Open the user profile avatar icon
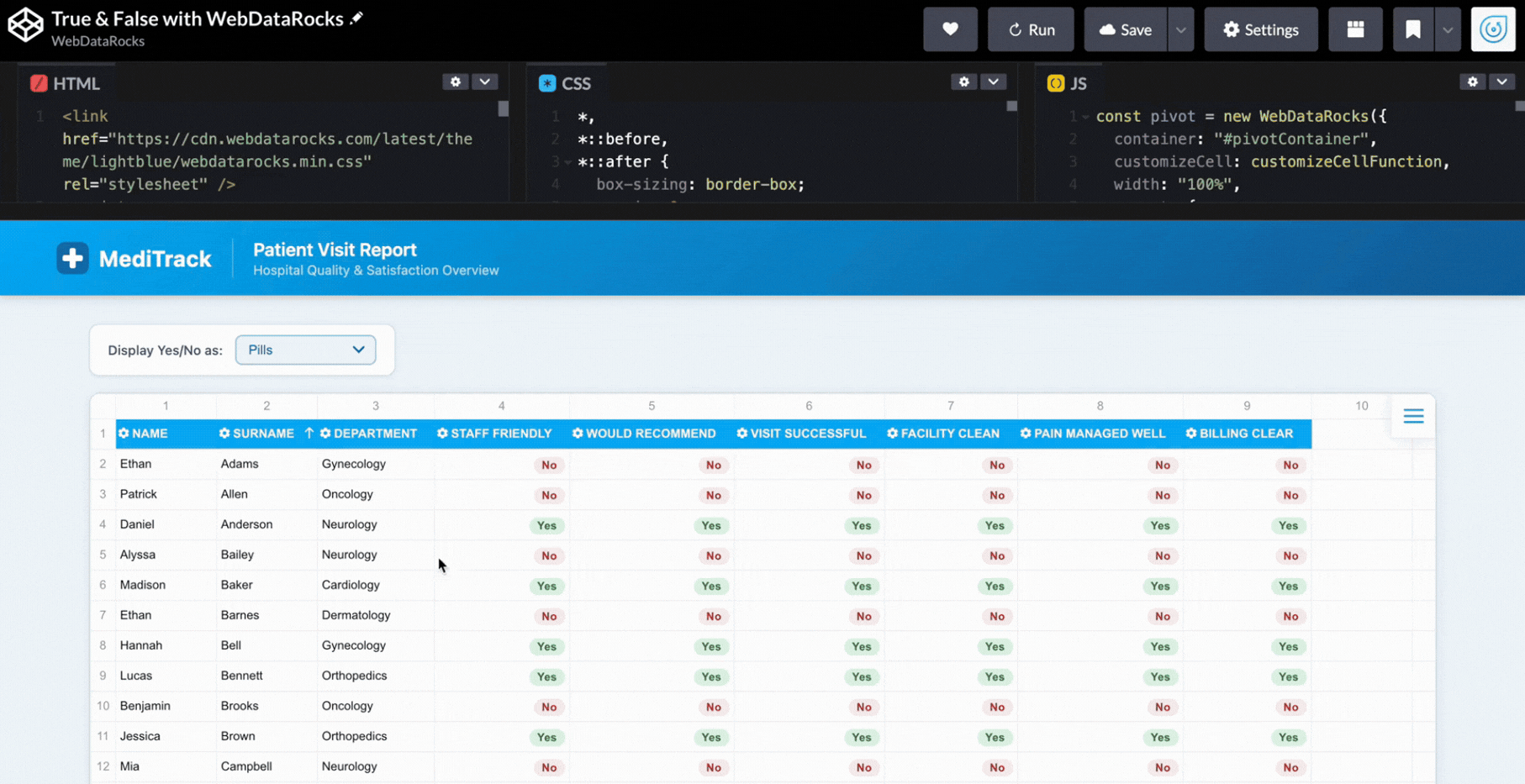 pyautogui.click(x=1493, y=29)
